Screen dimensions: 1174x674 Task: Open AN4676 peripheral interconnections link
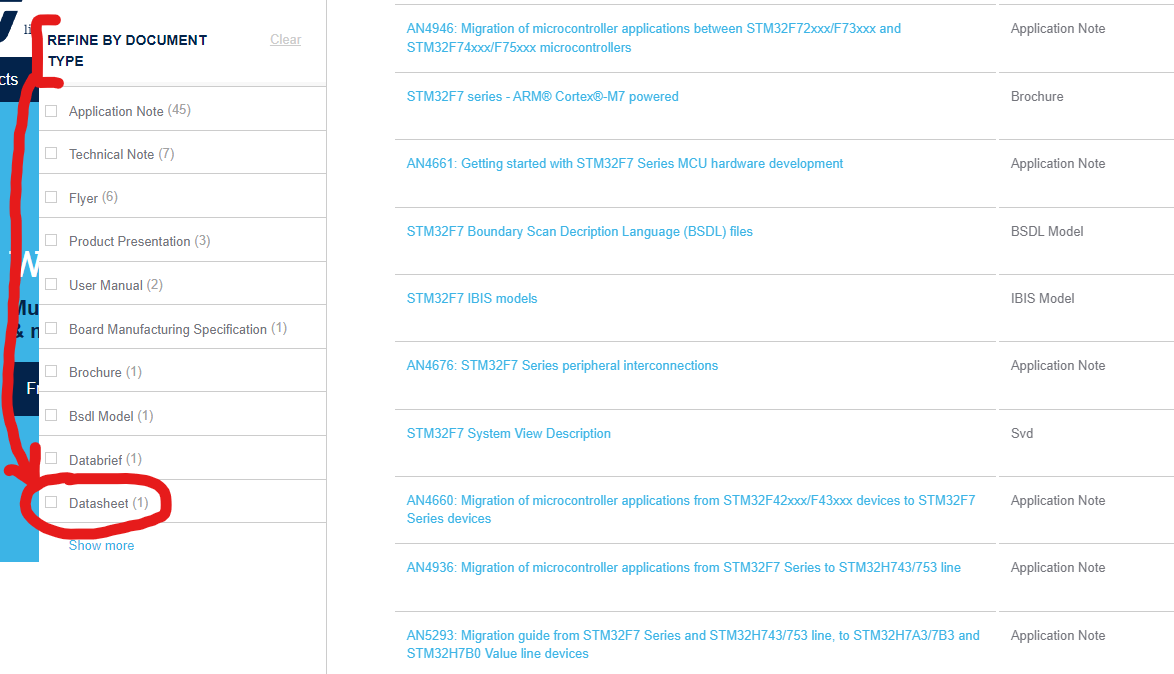pos(562,365)
